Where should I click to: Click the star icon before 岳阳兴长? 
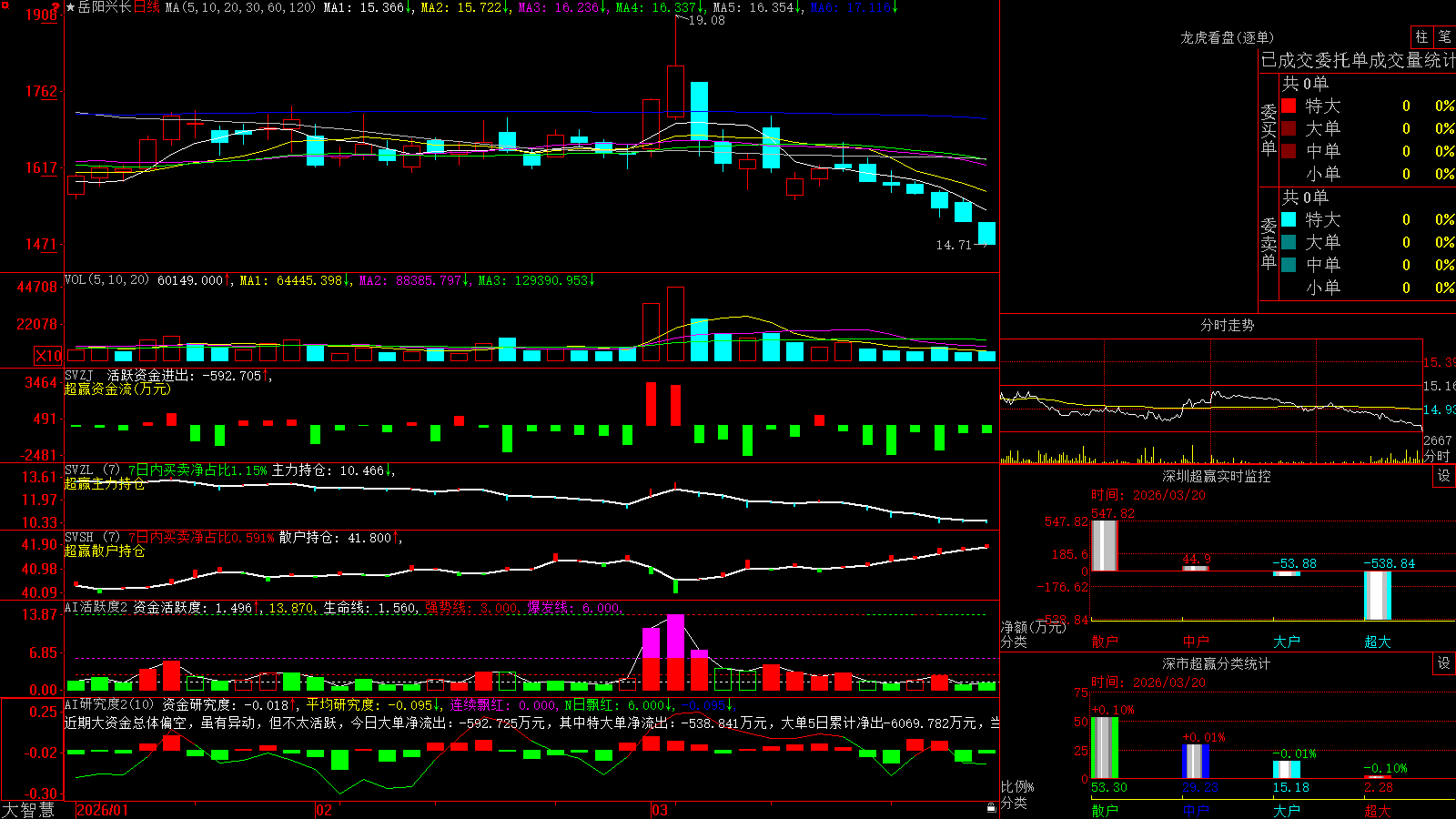(x=70, y=7)
